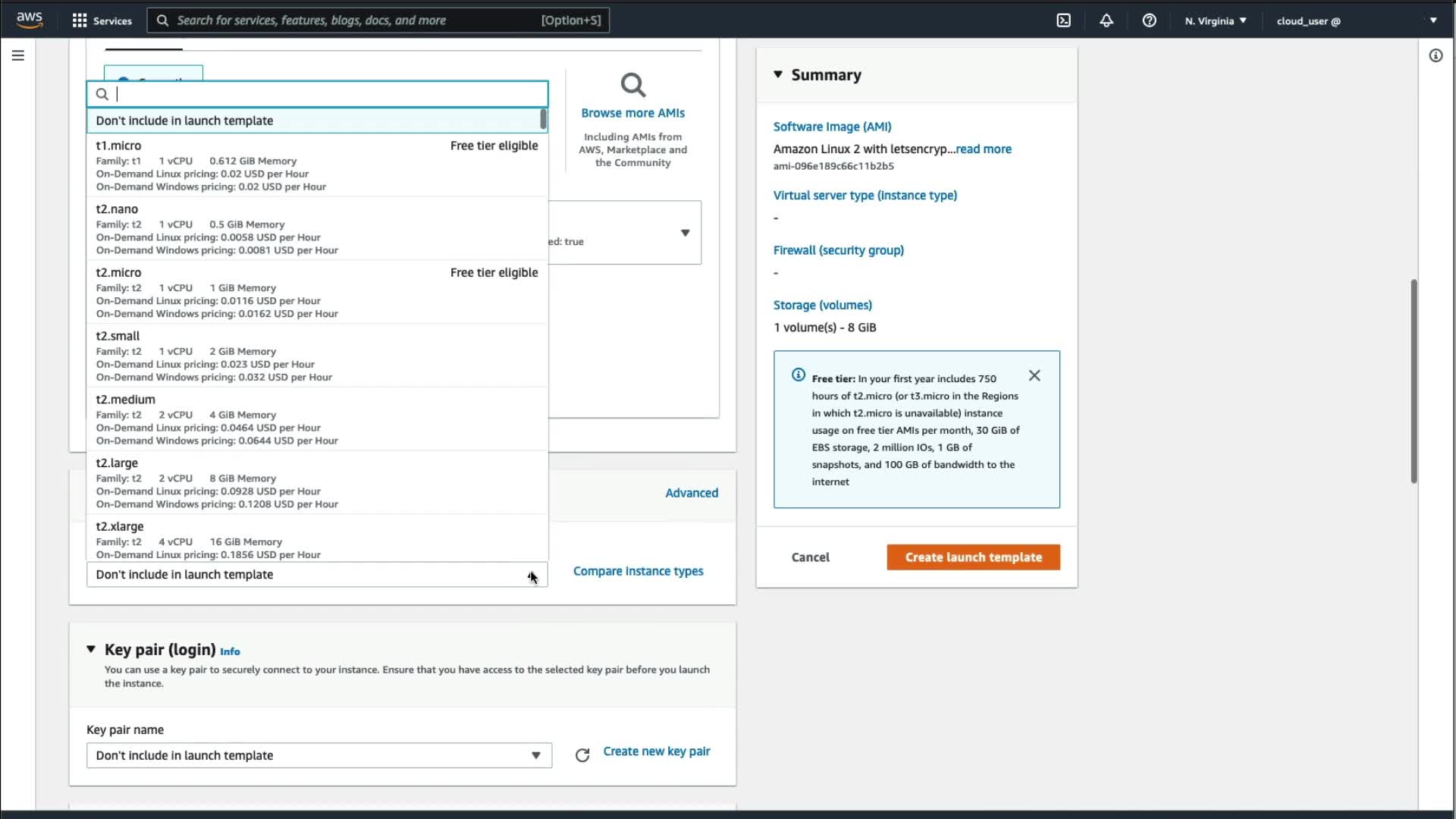Image resolution: width=1456 pixels, height=819 pixels.
Task: Expand the hamburger side navigation
Action: 18,55
